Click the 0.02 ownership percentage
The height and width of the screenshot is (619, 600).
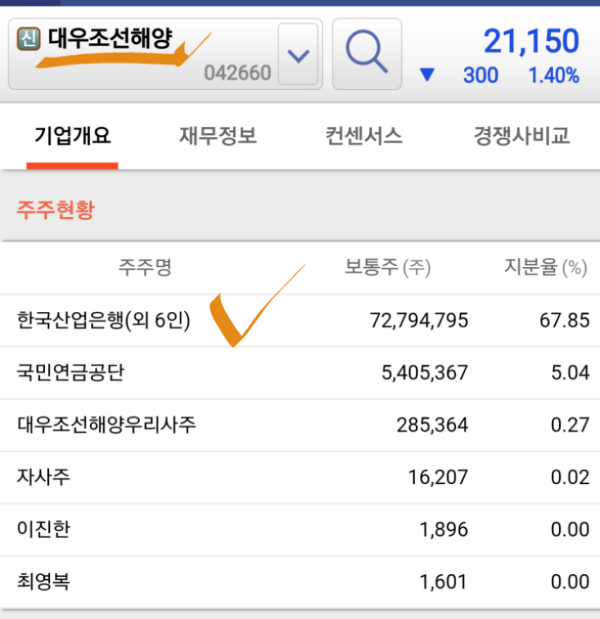click(570, 477)
